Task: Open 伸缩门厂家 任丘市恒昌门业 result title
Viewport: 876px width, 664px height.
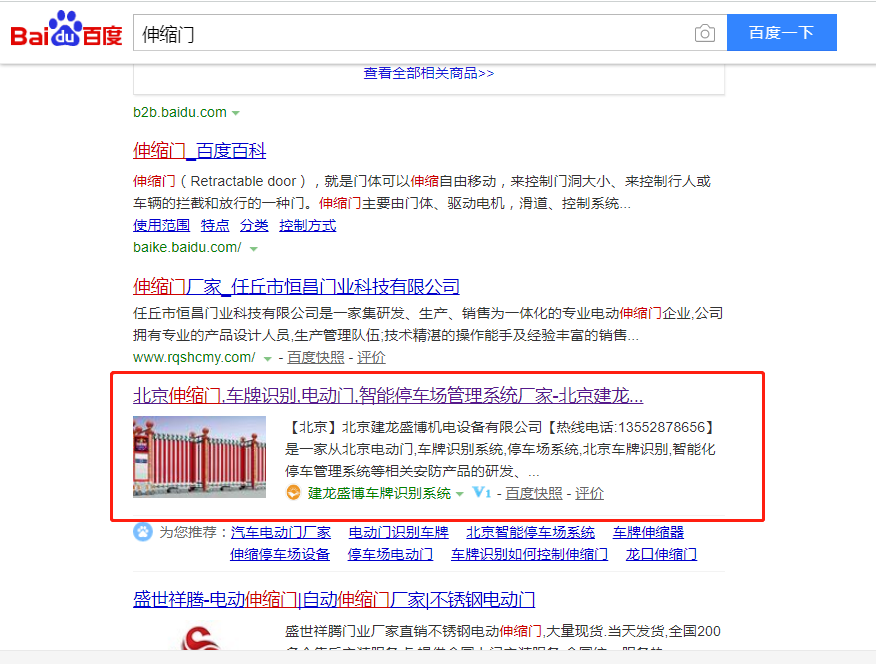Action: 296,286
